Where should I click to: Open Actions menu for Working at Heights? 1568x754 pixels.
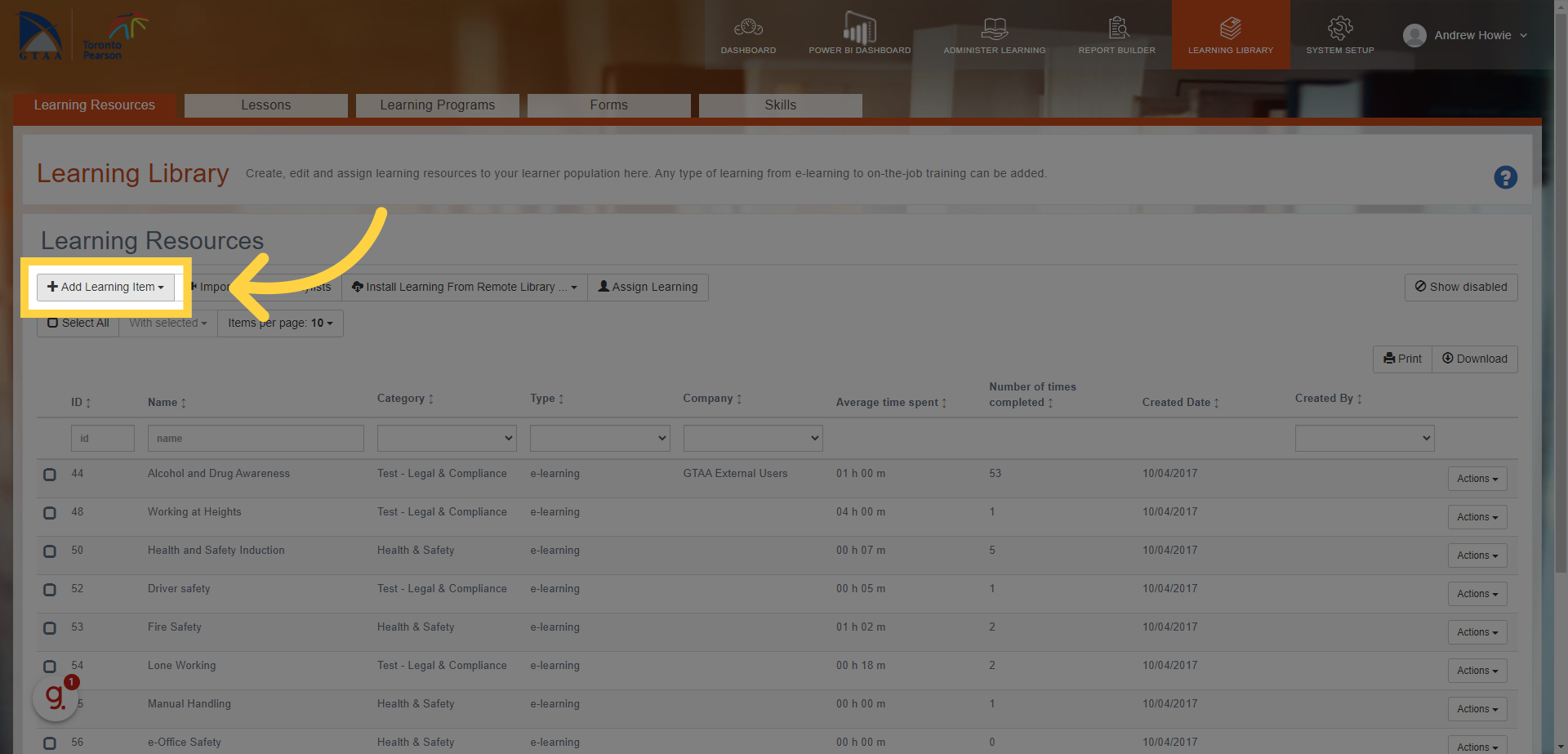pyautogui.click(x=1477, y=517)
